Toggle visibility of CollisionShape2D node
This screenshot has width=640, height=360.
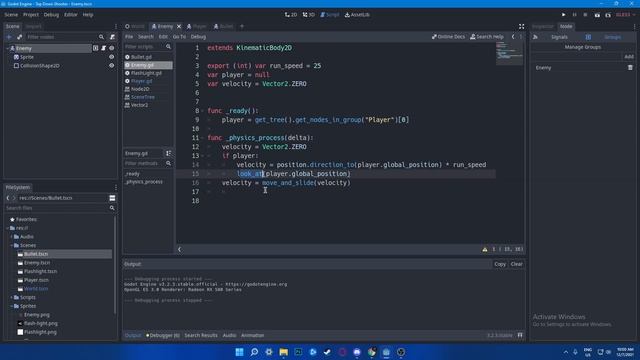[x=111, y=65]
